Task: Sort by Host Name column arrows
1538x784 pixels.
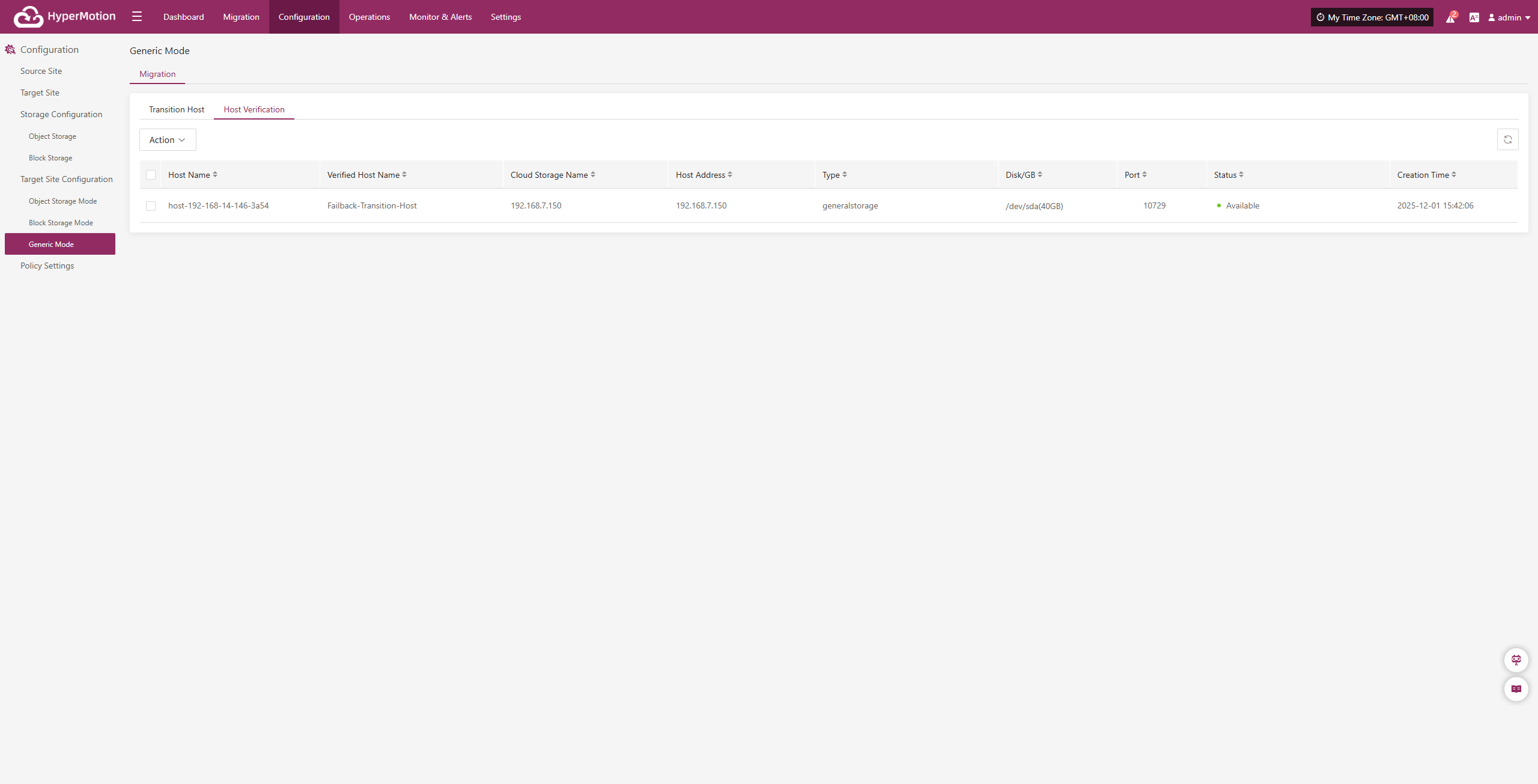Action: 215,175
